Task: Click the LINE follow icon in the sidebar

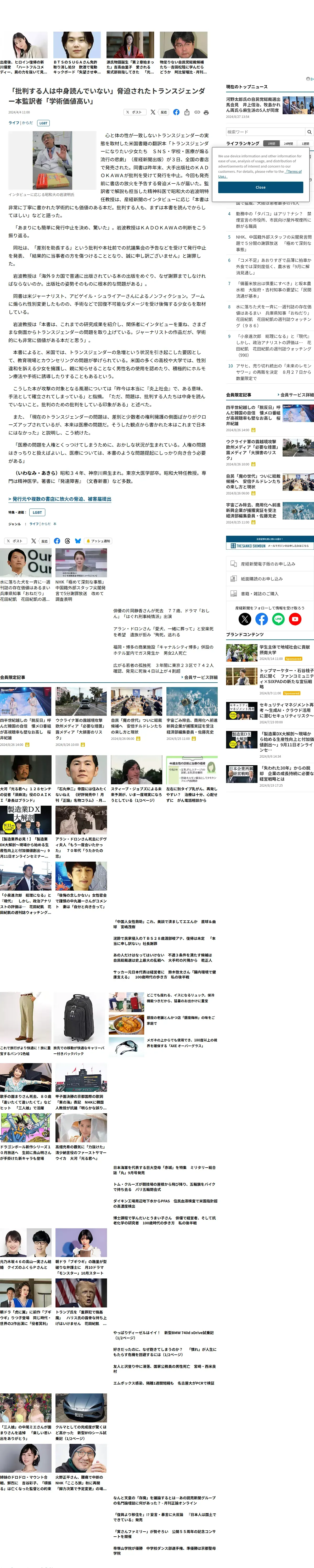Action: pyautogui.click(x=278, y=619)
